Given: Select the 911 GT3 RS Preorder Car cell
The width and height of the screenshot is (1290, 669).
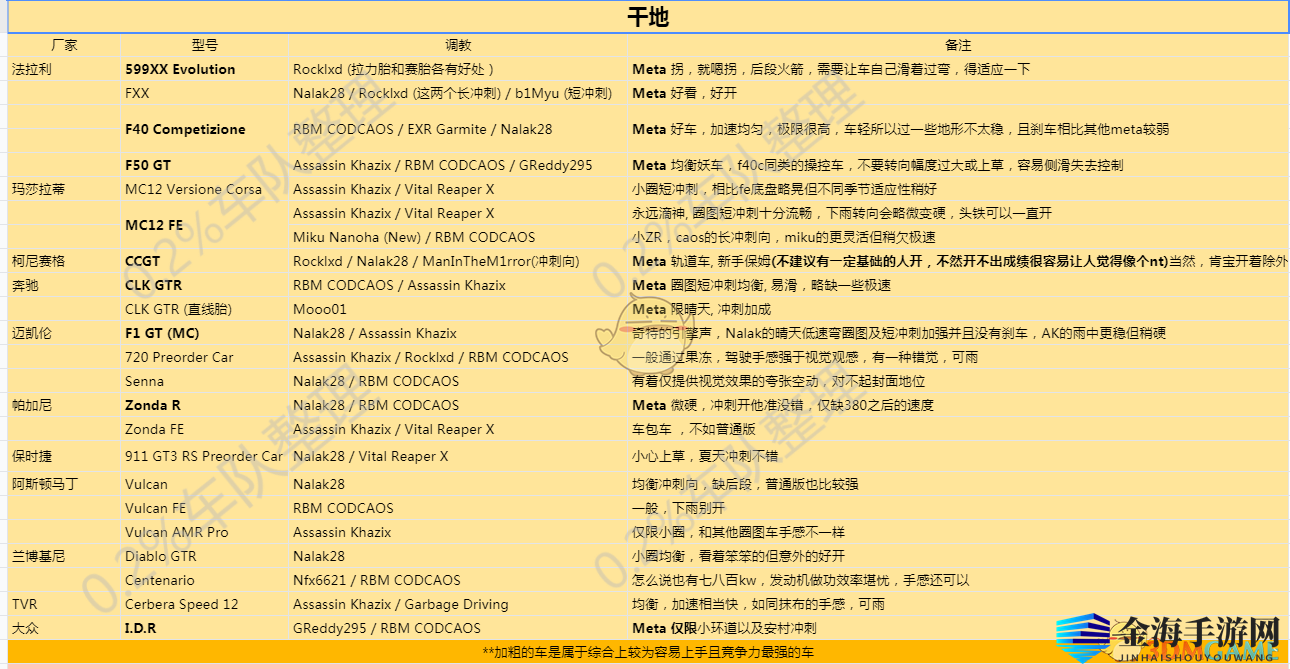Looking at the screenshot, I should click(x=205, y=456).
